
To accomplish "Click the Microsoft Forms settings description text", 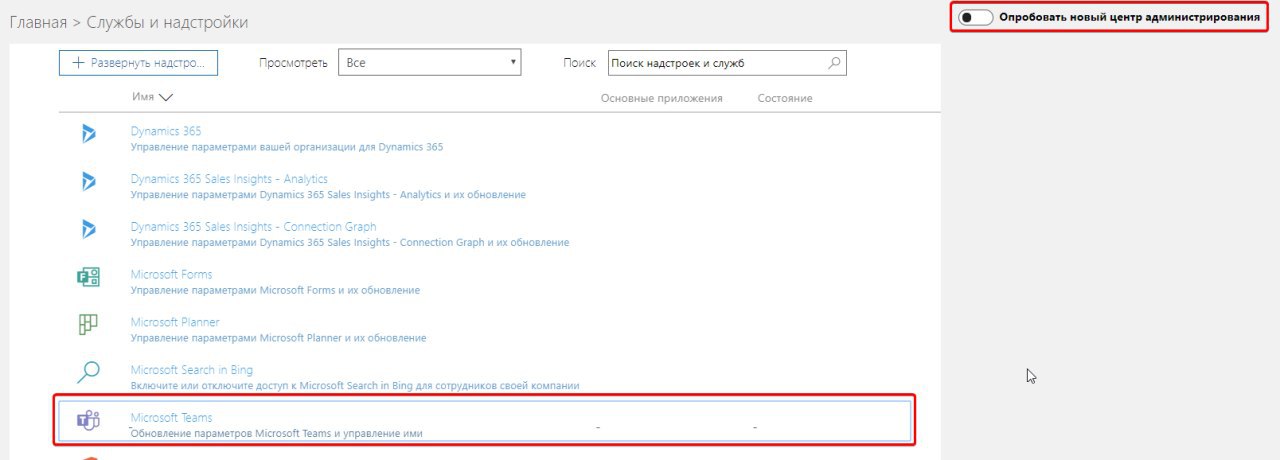I will click(275, 291).
